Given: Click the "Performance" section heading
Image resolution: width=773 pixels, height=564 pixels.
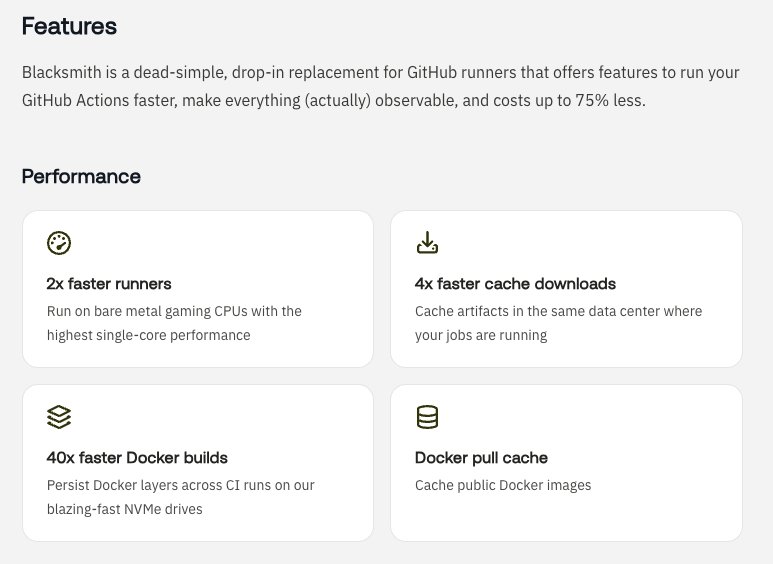Looking at the screenshot, I should [81, 177].
